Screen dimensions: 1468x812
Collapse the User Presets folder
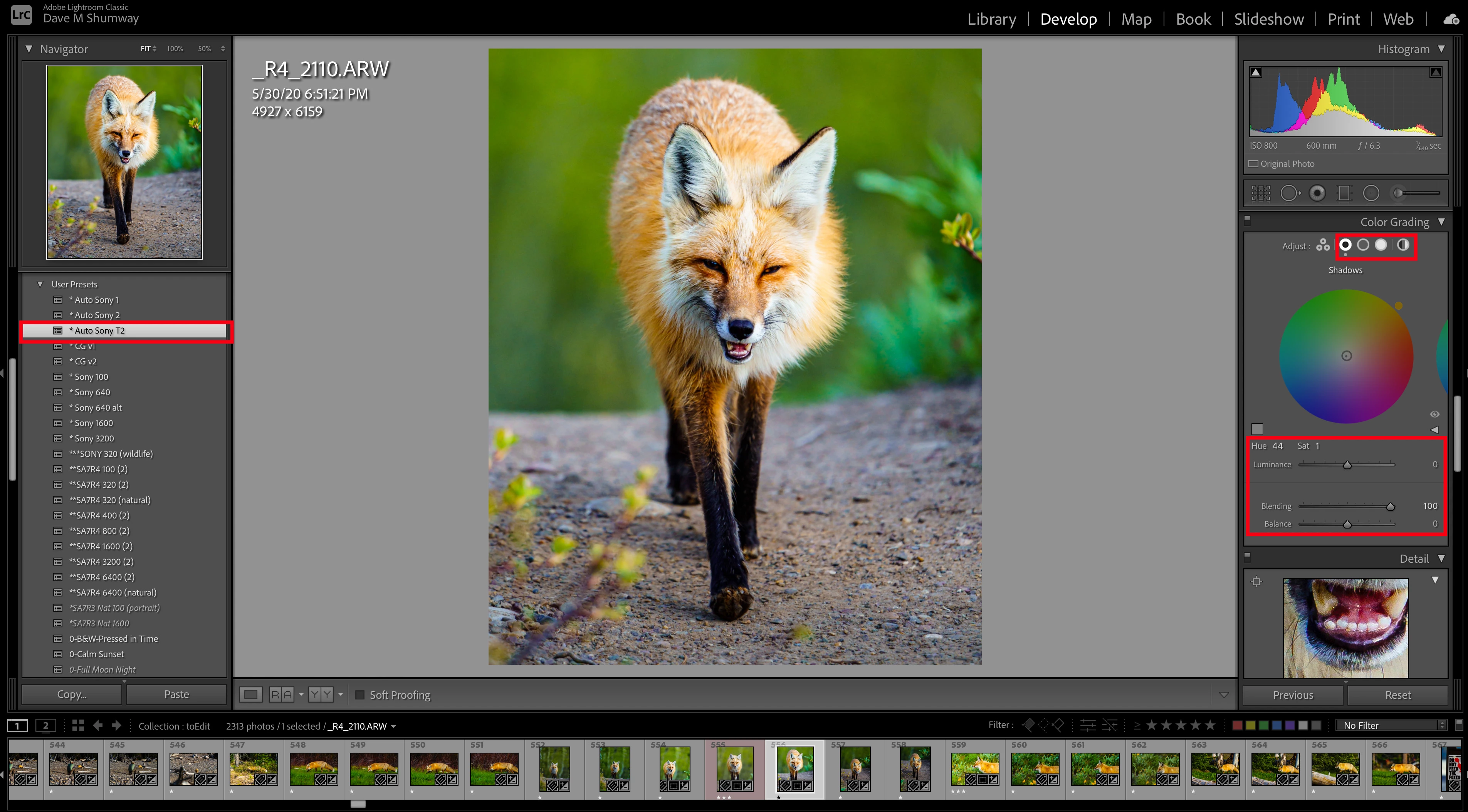pyautogui.click(x=40, y=284)
